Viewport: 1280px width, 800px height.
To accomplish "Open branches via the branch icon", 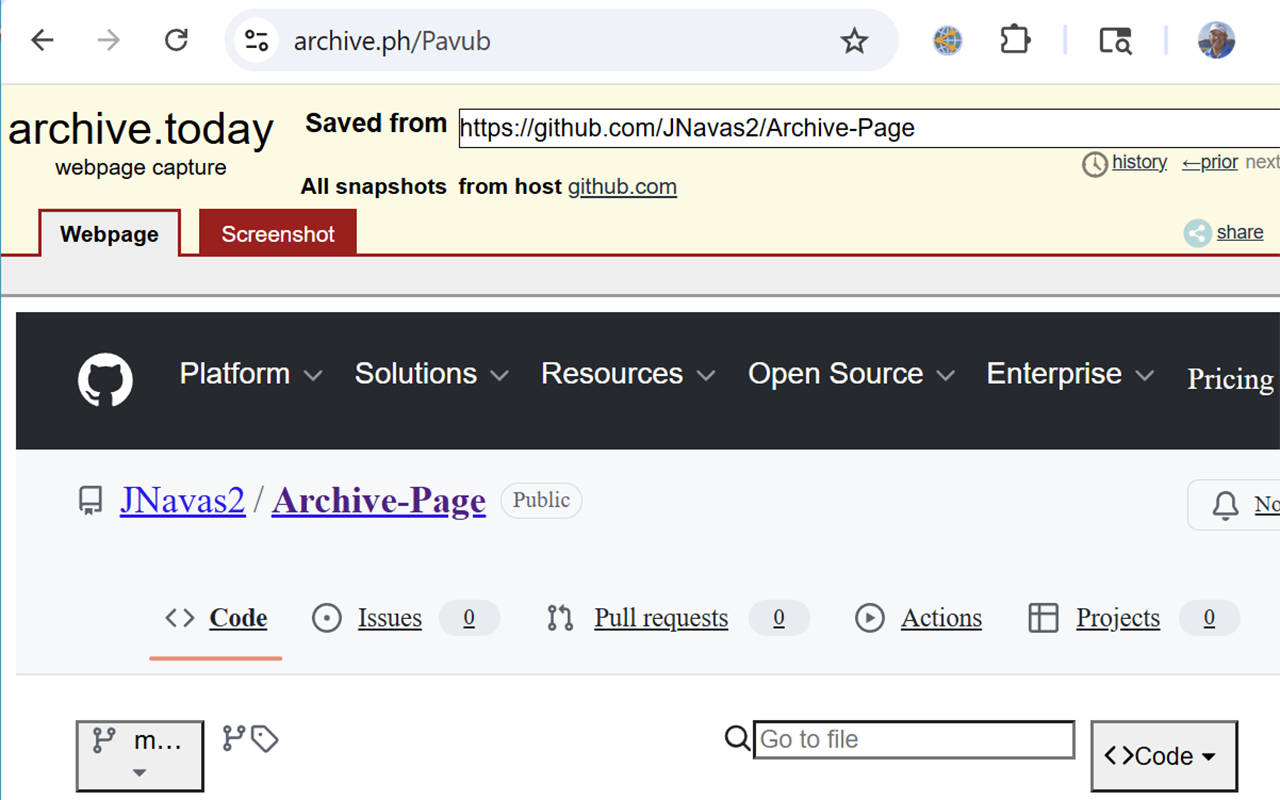I will pos(233,738).
